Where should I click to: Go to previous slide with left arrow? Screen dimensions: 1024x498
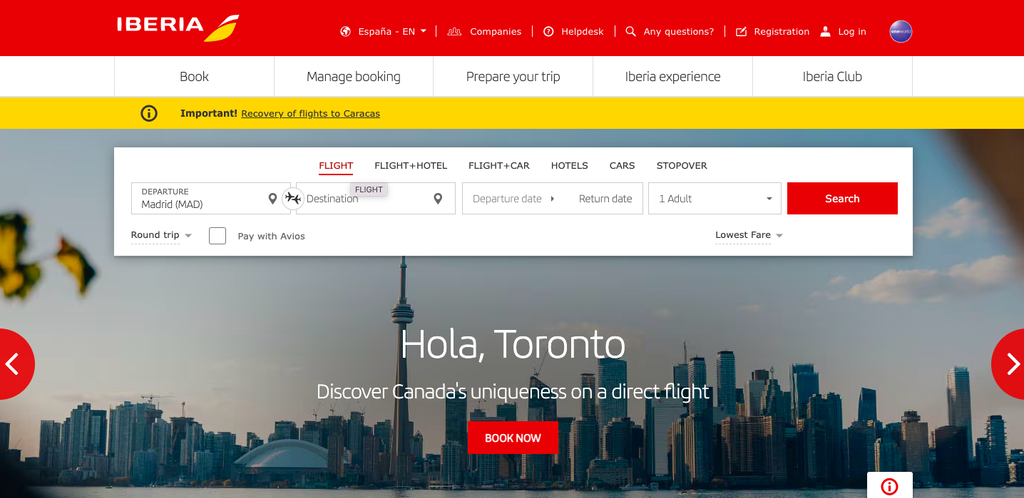pyautogui.click(x=14, y=364)
